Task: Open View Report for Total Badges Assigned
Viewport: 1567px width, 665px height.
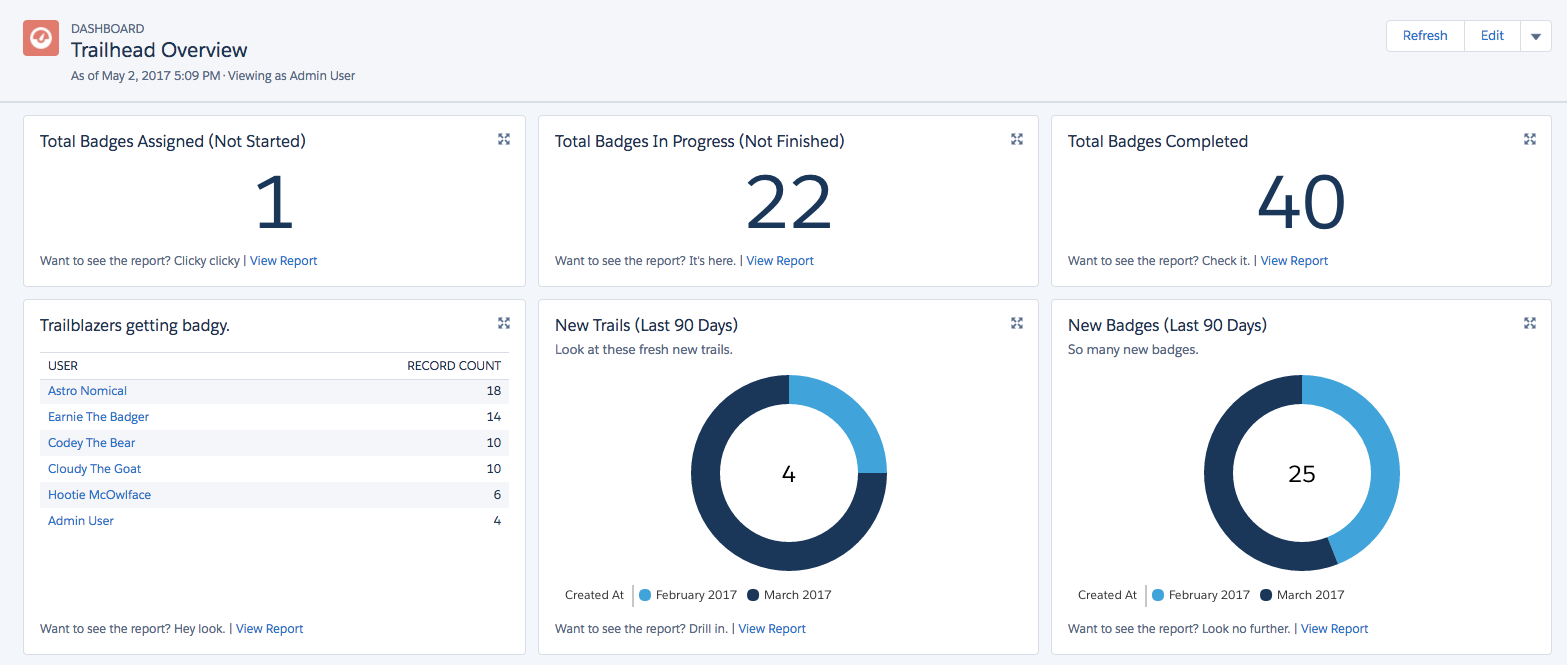Action: (x=283, y=261)
